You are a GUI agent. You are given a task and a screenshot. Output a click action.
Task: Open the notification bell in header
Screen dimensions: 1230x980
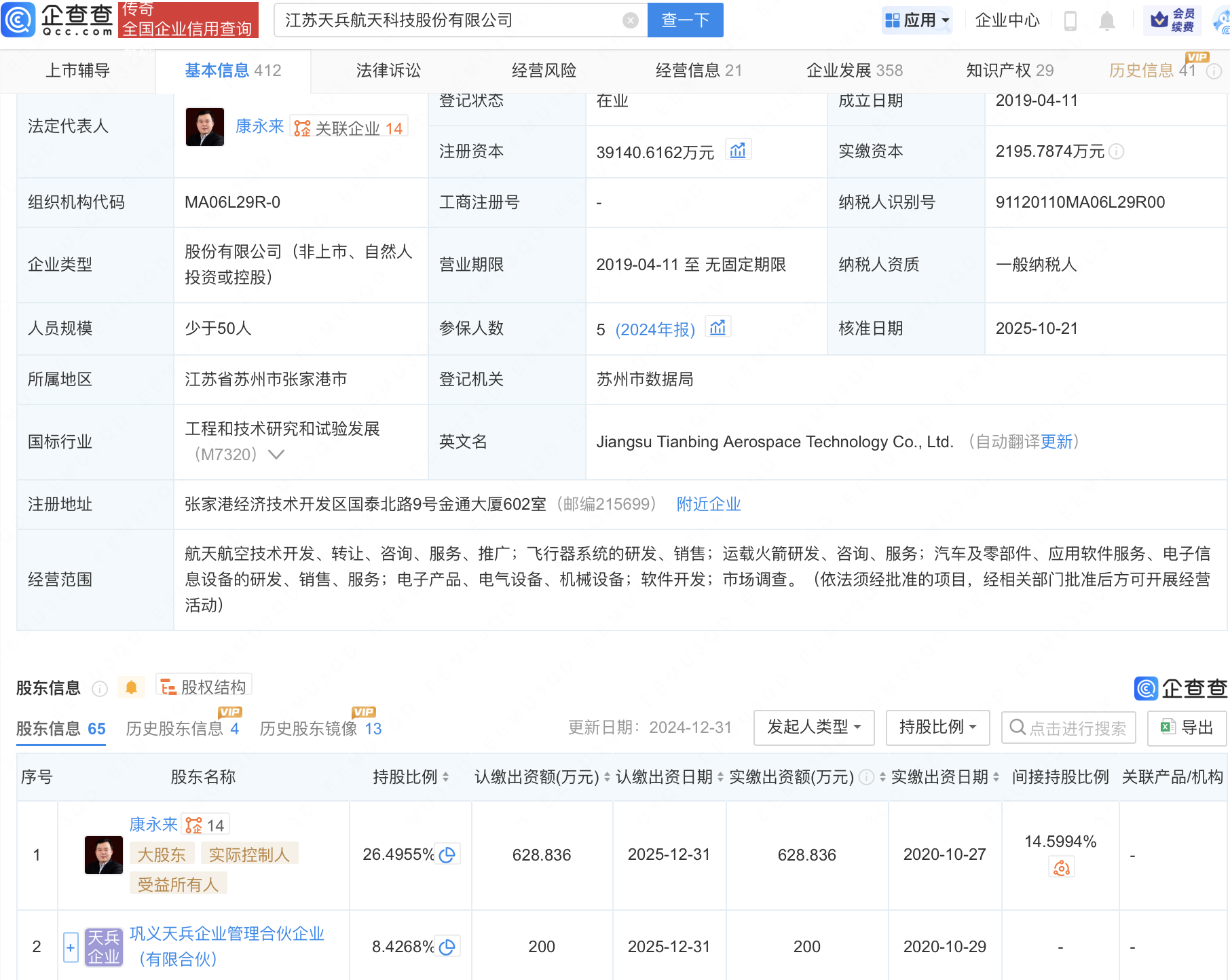click(1106, 21)
